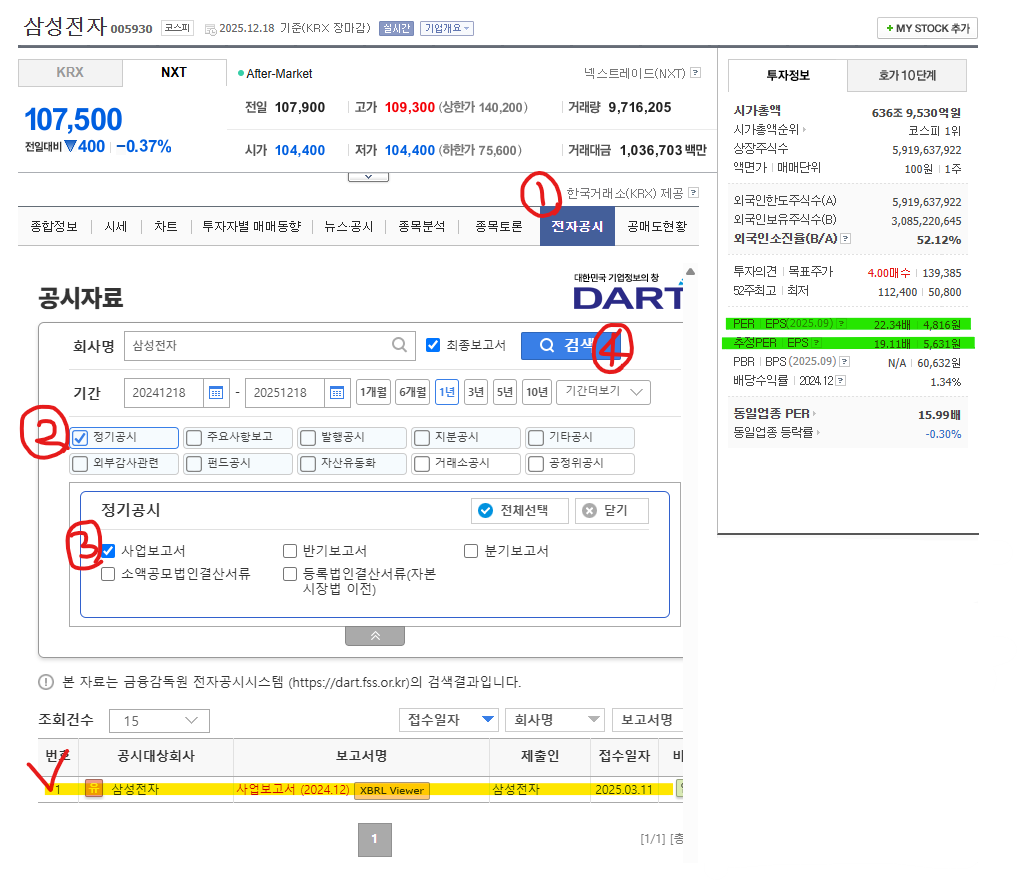Viewport: 1018px width, 880px height.
Task: Toggle the 최종보고서 checkbox
Action: (433, 345)
